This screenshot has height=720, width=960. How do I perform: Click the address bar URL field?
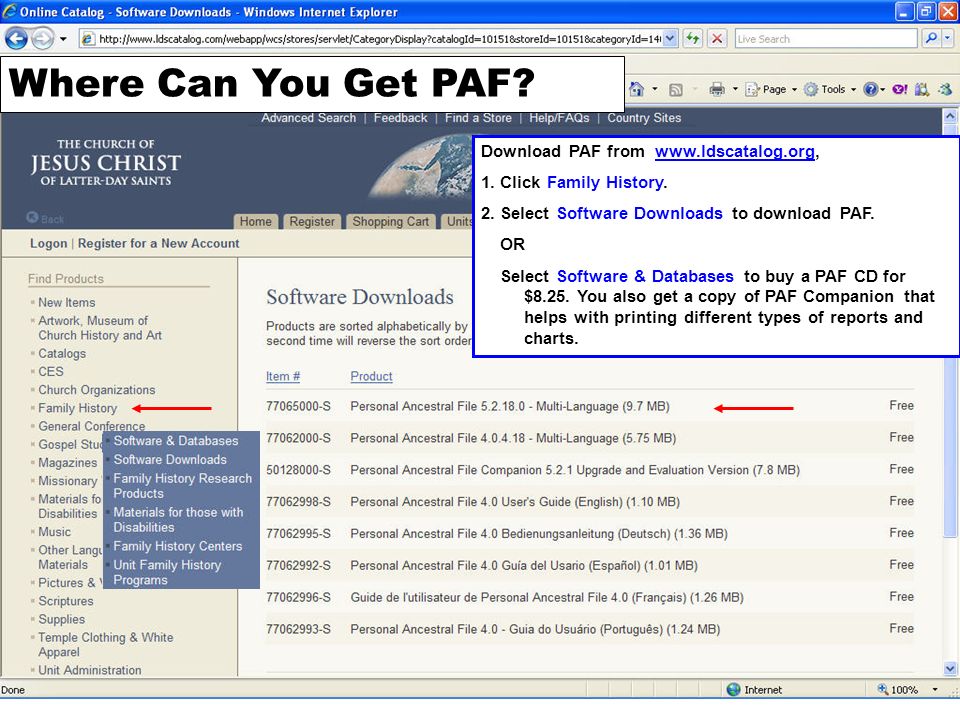pyautogui.click(x=380, y=39)
